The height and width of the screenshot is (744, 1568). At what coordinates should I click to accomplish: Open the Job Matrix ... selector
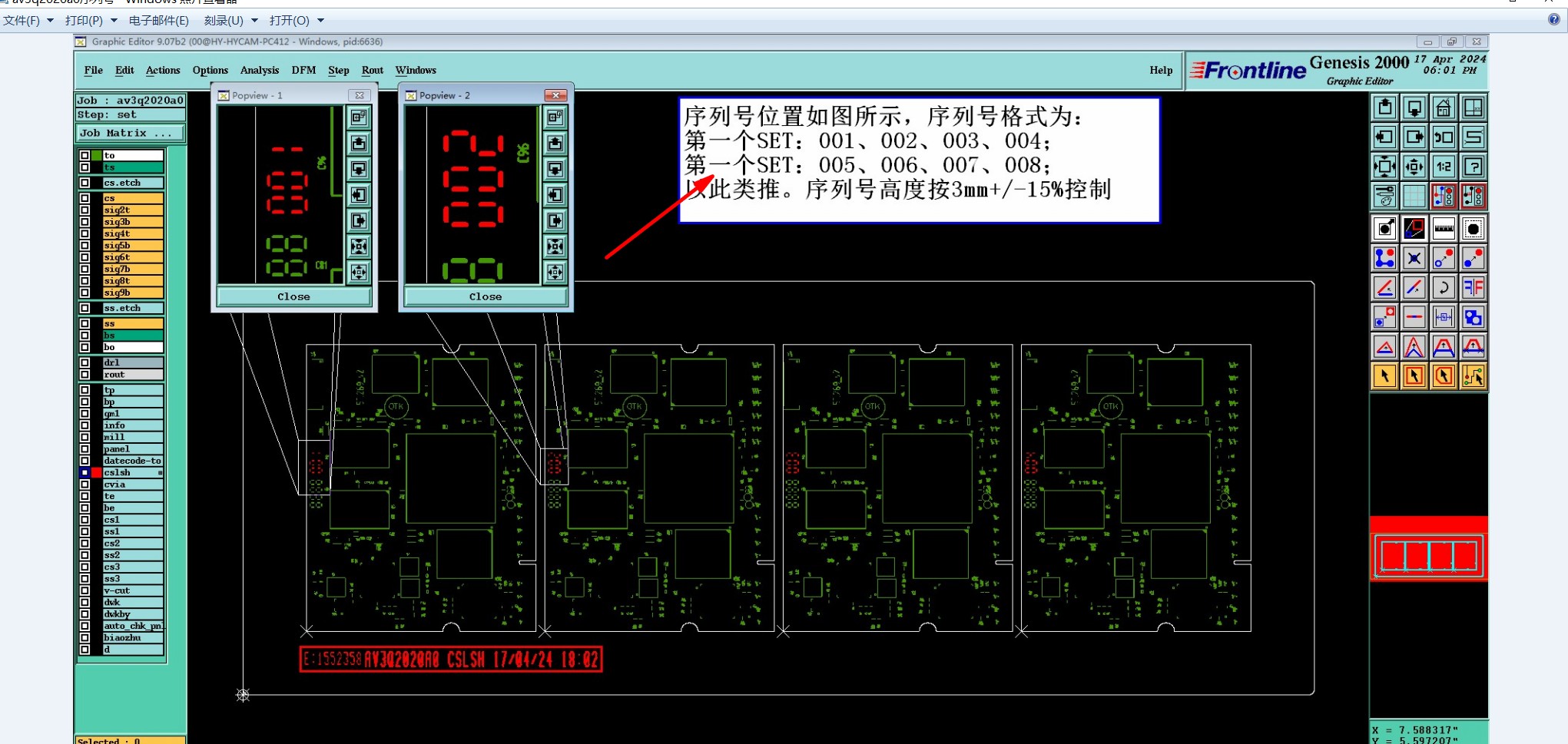pos(130,133)
